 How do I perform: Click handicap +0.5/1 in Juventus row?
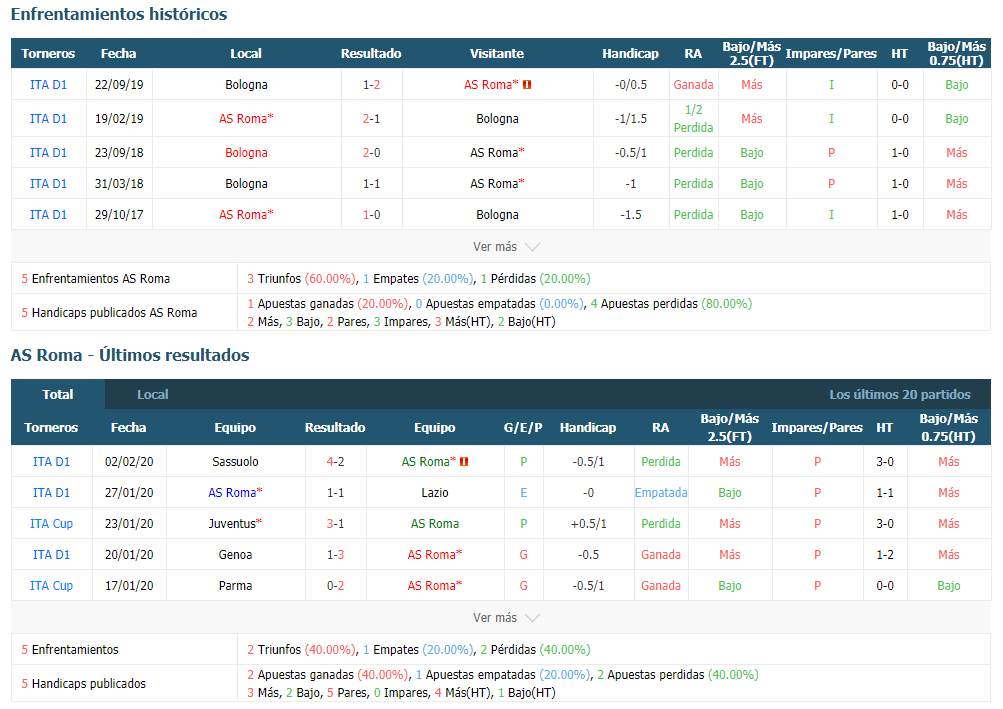pyautogui.click(x=588, y=523)
